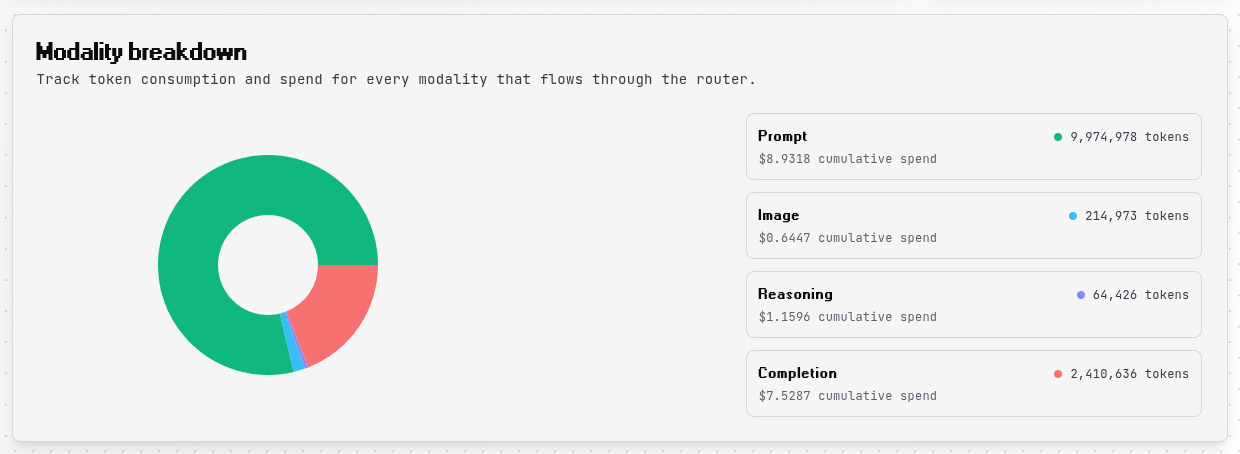Click the blue dot beside Image tokens
Image resolution: width=1240 pixels, height=454 pixels.
(1073, 216)
